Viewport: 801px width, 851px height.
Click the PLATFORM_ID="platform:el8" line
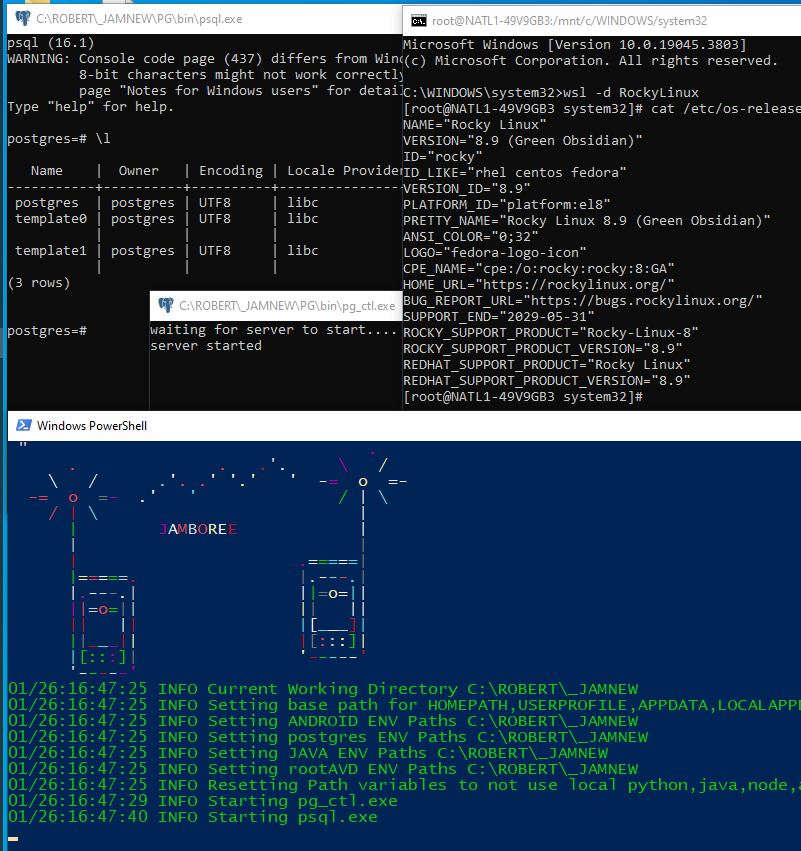(506, 205)
